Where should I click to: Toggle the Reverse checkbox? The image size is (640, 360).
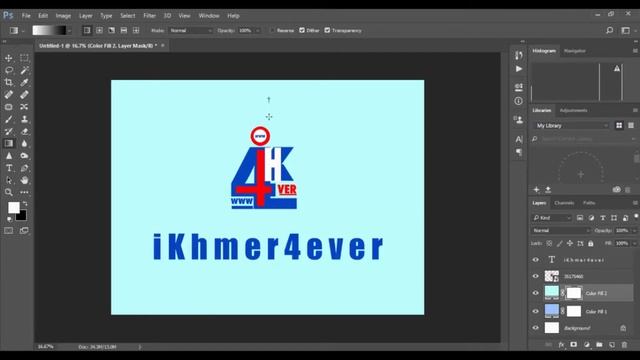[x=272, y=30]
